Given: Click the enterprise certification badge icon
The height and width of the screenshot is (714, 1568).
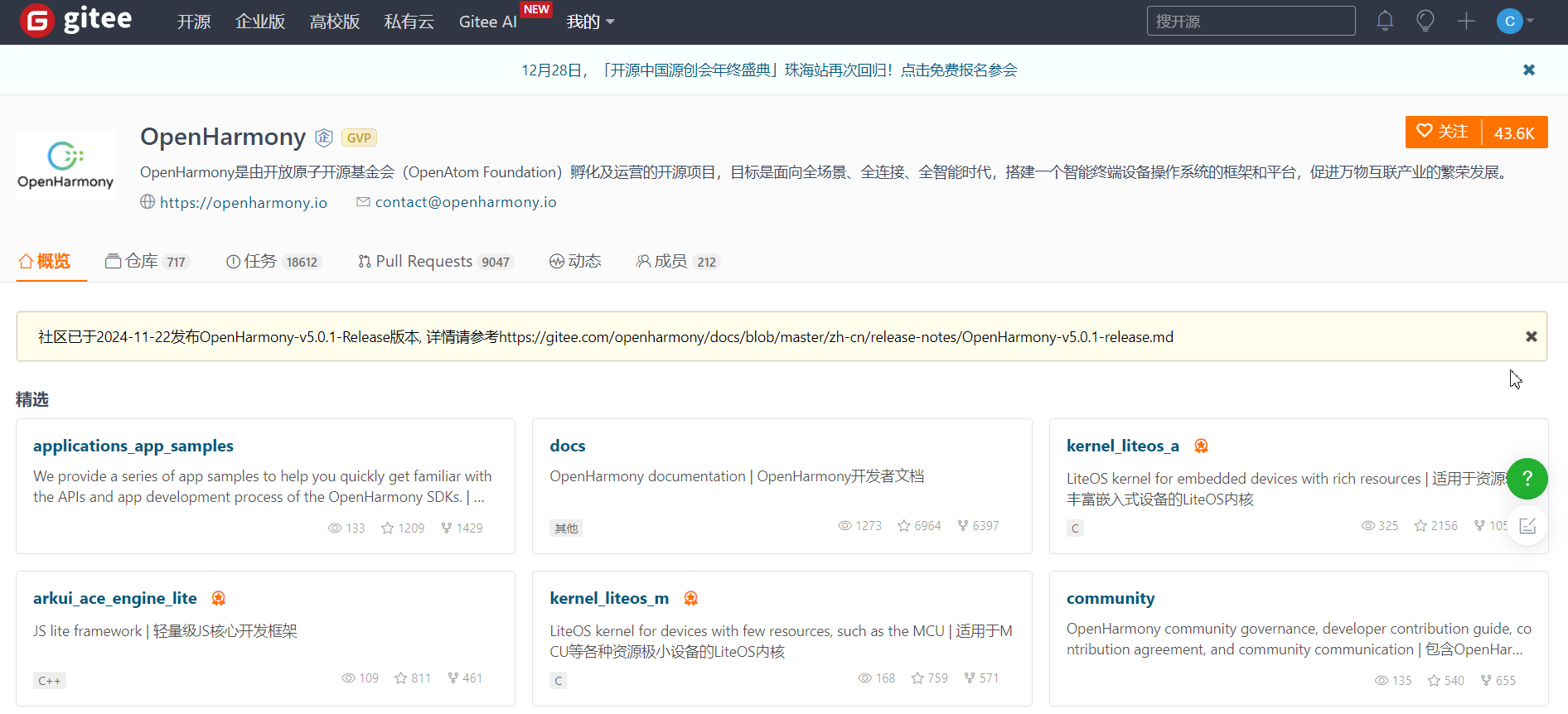Looking at the screenshot, I should [x=324, y=137].
